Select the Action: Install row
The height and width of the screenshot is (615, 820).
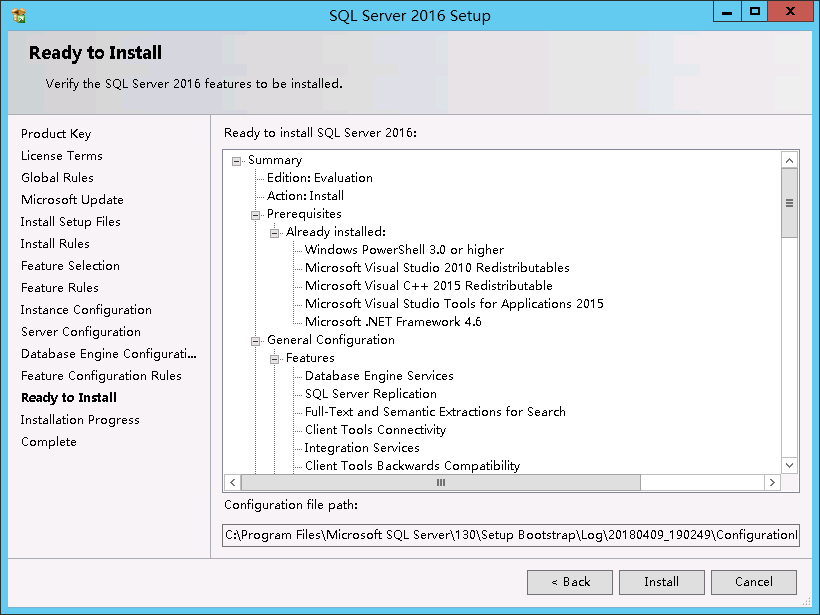pyautogui.click(x=305, y=196)
